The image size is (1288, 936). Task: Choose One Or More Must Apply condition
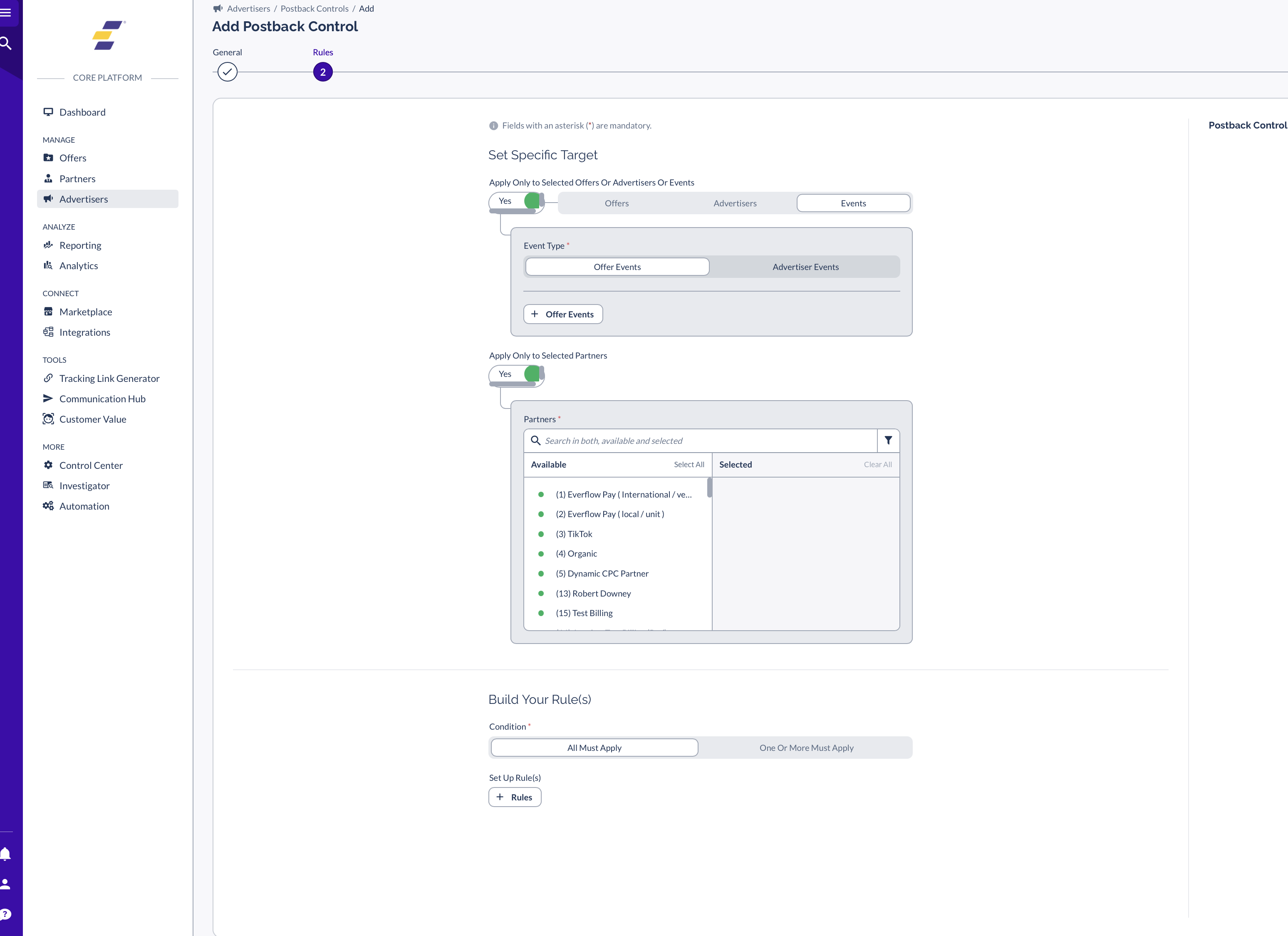[x=806, y=748]
